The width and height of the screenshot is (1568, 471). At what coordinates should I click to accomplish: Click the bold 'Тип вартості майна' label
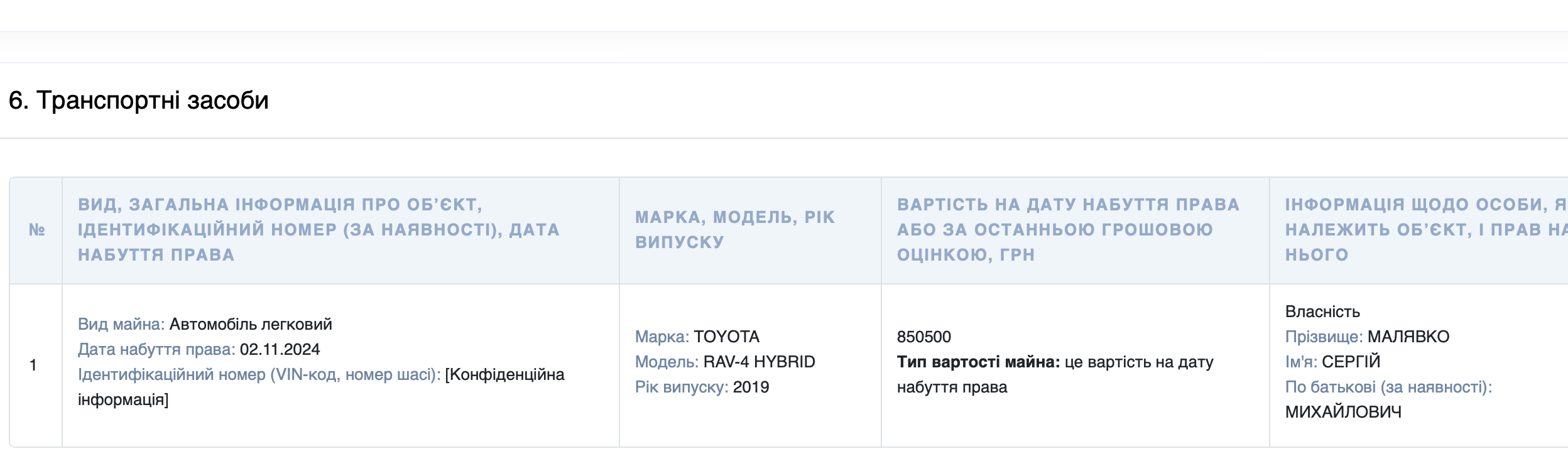[x=977, y=362]
